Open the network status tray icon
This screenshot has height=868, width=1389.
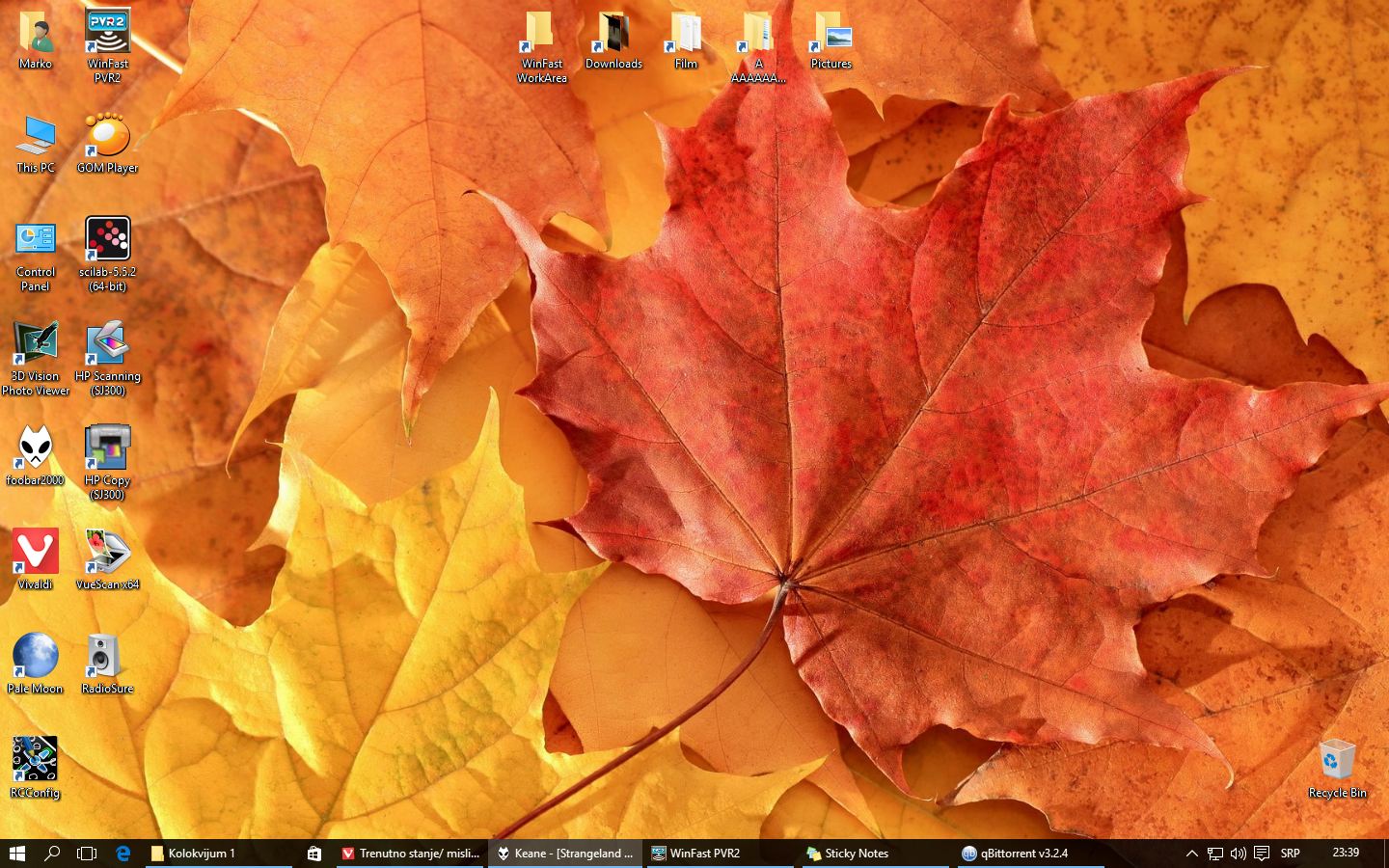pyautogui.click(x=1215, y=854)
